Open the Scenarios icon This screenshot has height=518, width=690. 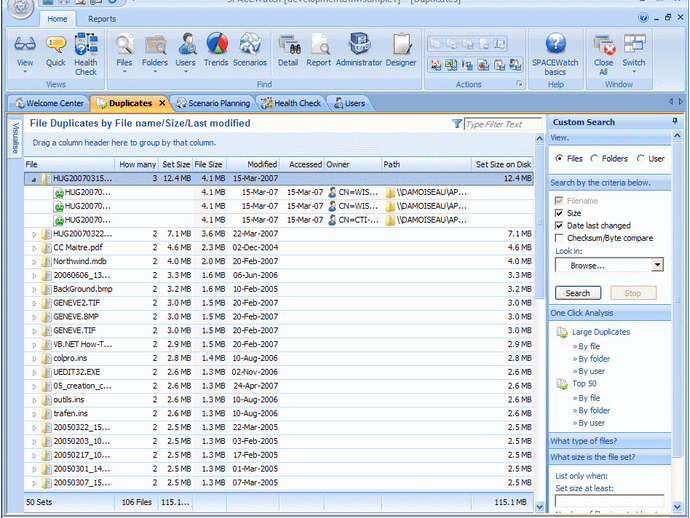(250, 43)
